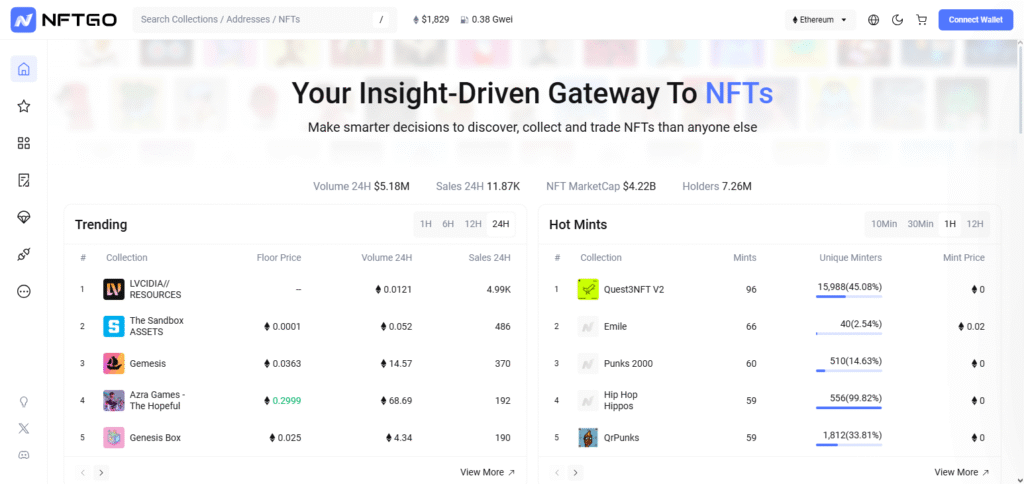
Task: Click the lightbulb icon in sidebar
Action: (24, 402)
